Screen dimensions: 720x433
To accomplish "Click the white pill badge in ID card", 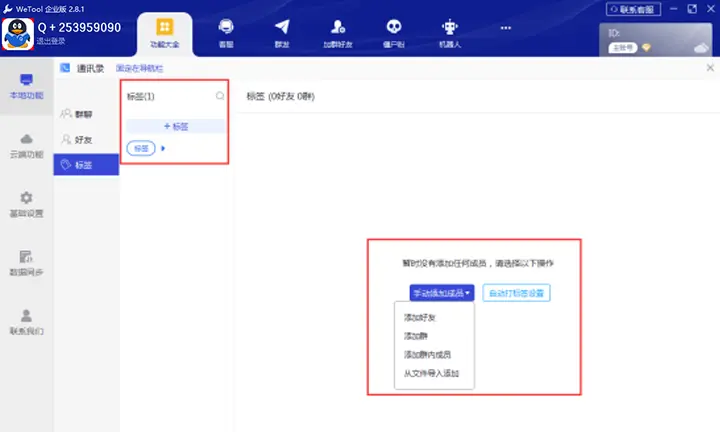I will (623, 47).
